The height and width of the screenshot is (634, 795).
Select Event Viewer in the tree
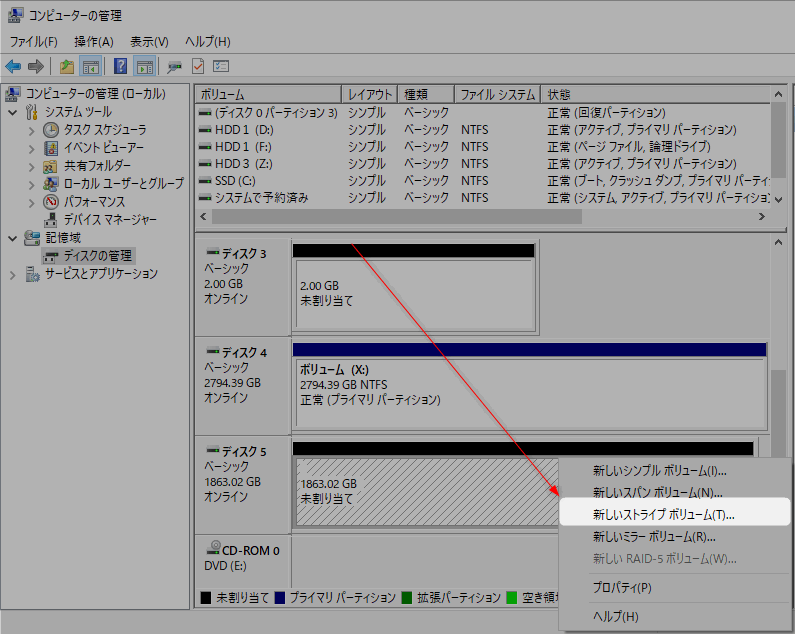click(x=103, y=148)
